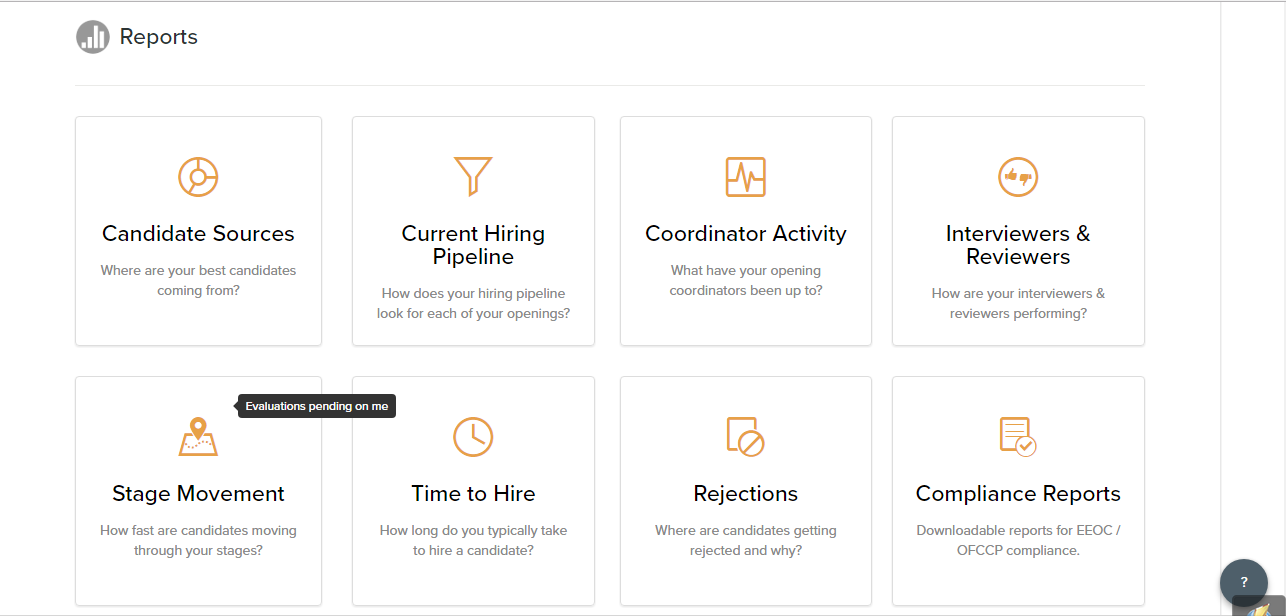
Task: Select the funnel icon for Current Hiring Pipeline
Action: tap(473, 177)
